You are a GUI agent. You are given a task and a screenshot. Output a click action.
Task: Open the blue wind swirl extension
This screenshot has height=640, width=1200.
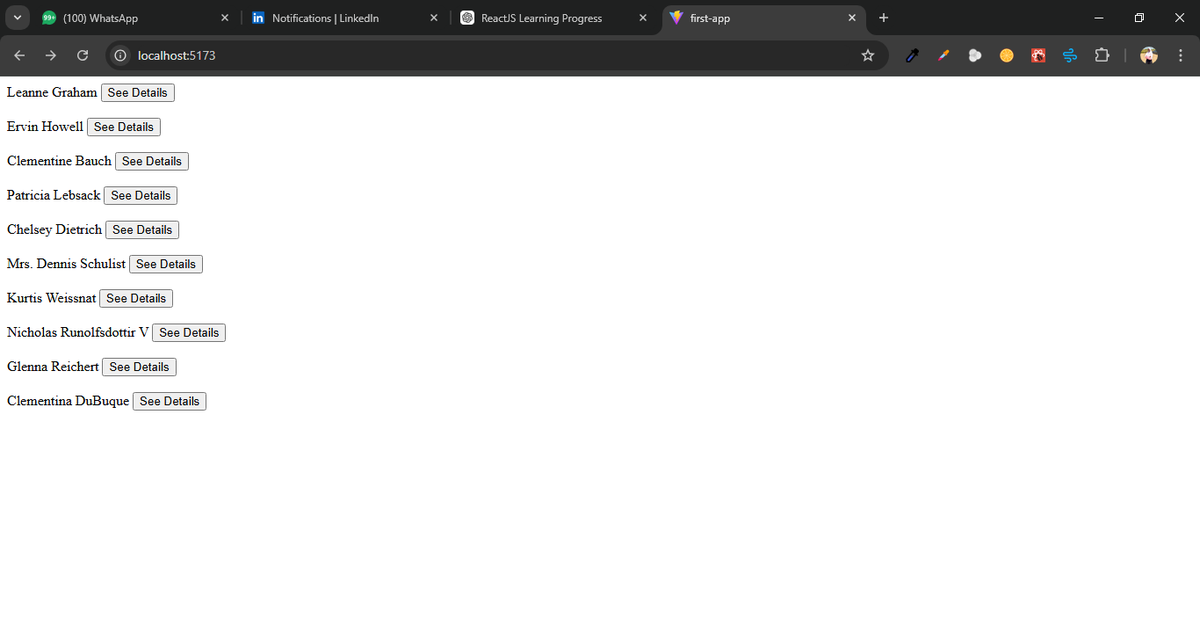(x=1070, y=55)
